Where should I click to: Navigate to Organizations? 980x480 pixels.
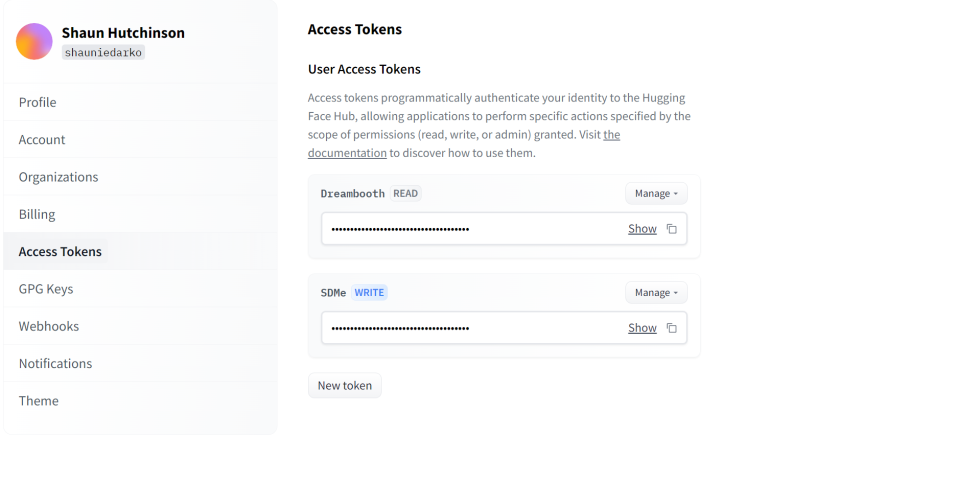[x=58, y=177]
